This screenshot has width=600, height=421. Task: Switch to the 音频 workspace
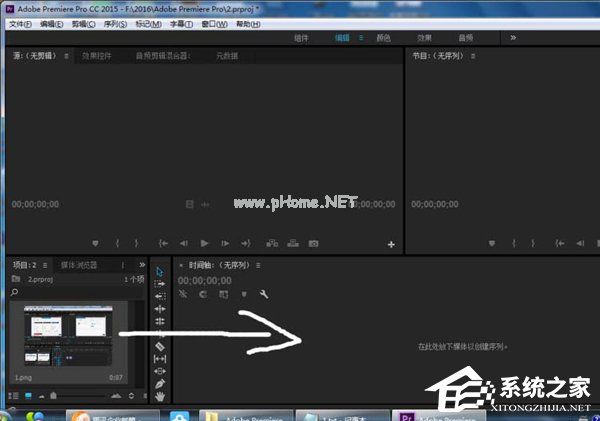pos(466,38)
